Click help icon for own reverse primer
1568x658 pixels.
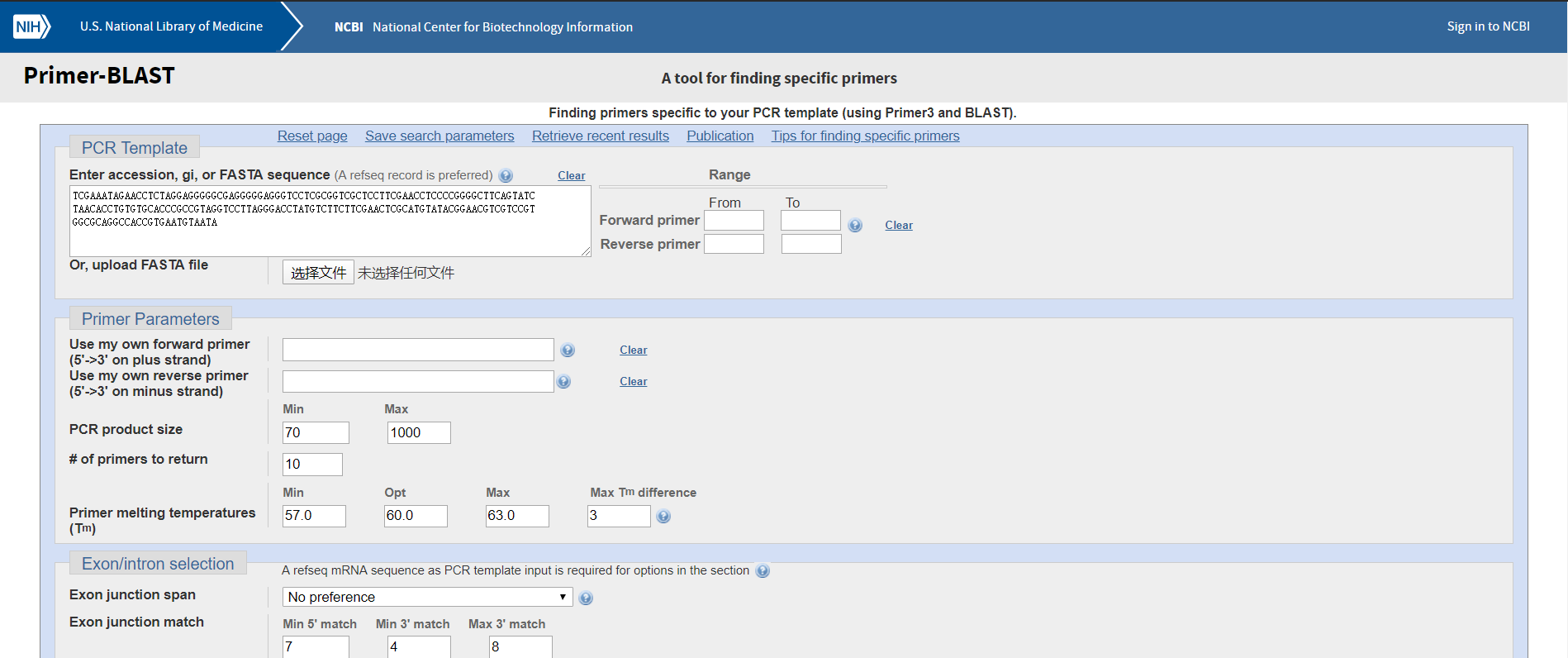(563, 381)
